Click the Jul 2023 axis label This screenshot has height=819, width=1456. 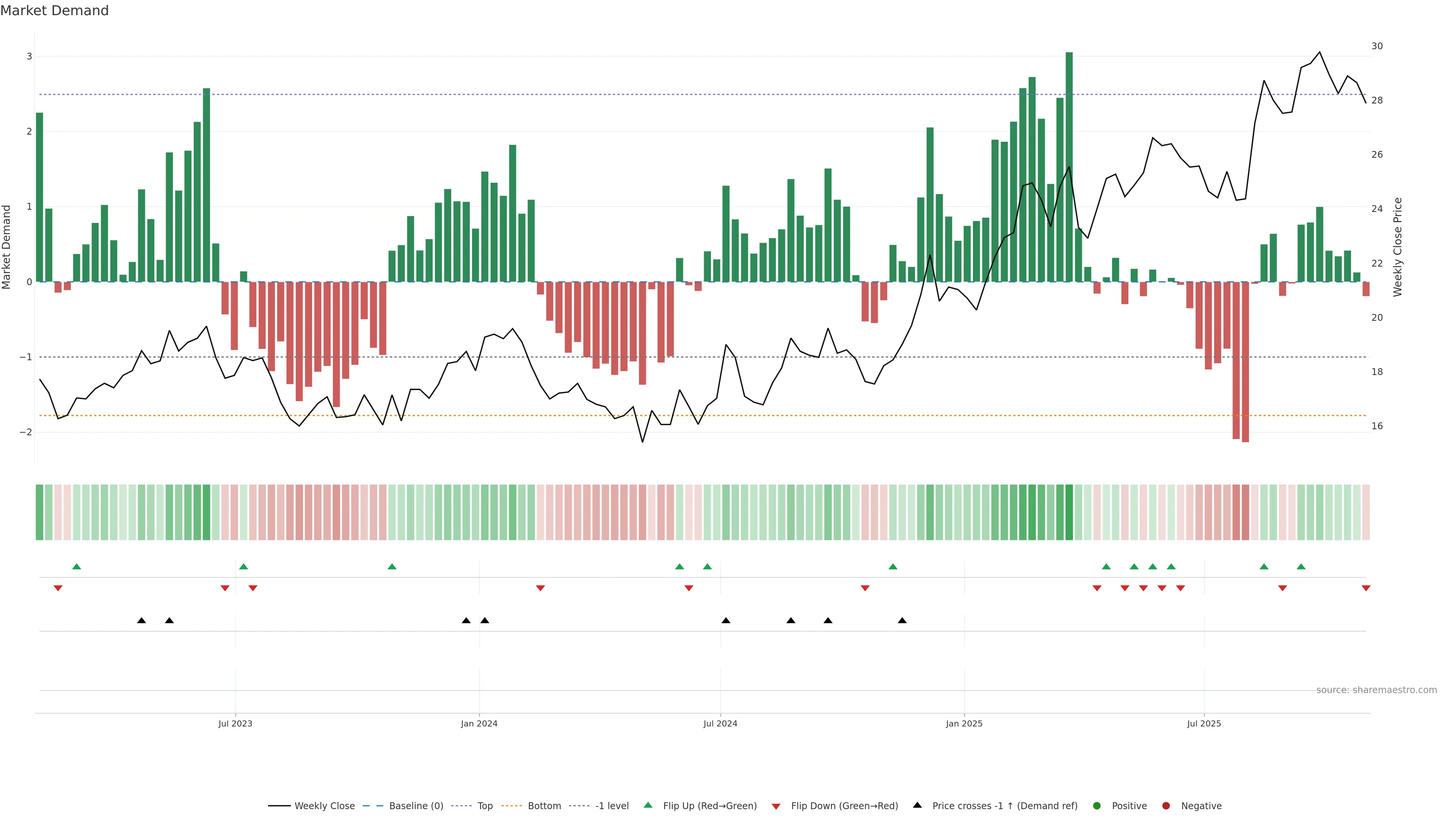pyautogui.click(x=235, y=723)
